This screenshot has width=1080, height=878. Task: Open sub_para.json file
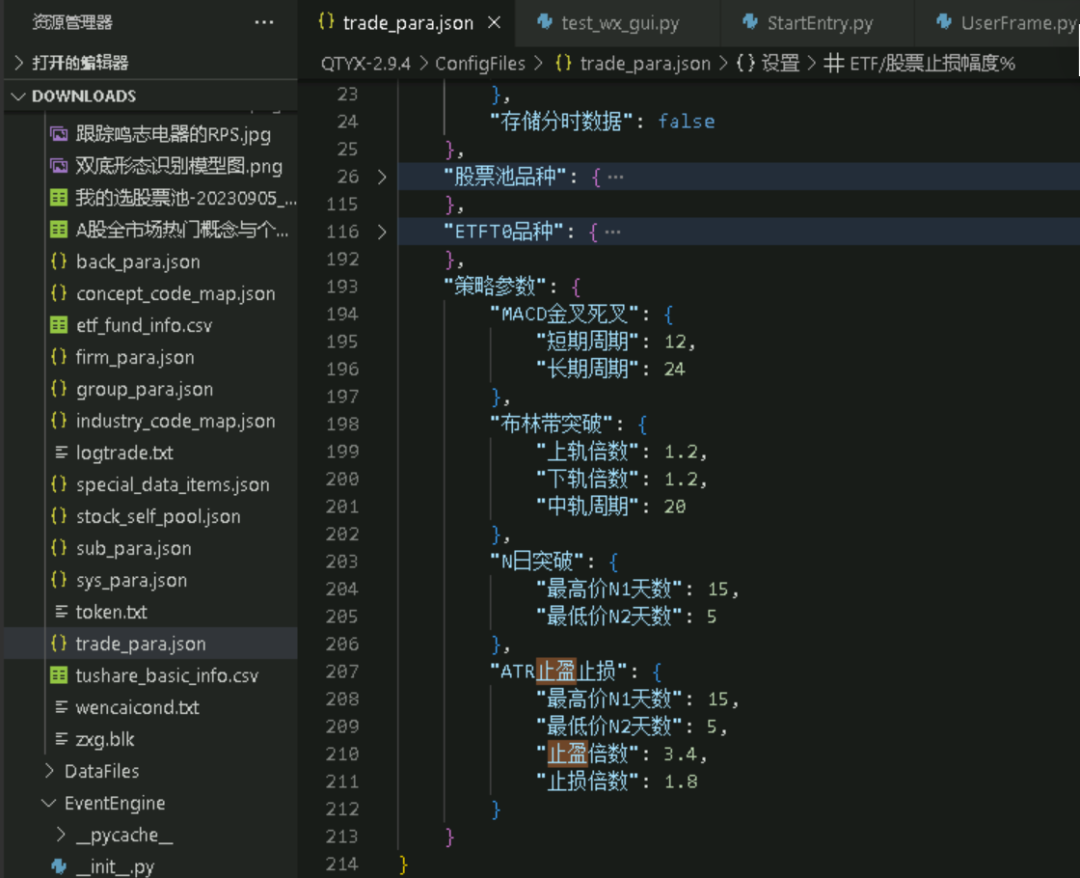134,548
